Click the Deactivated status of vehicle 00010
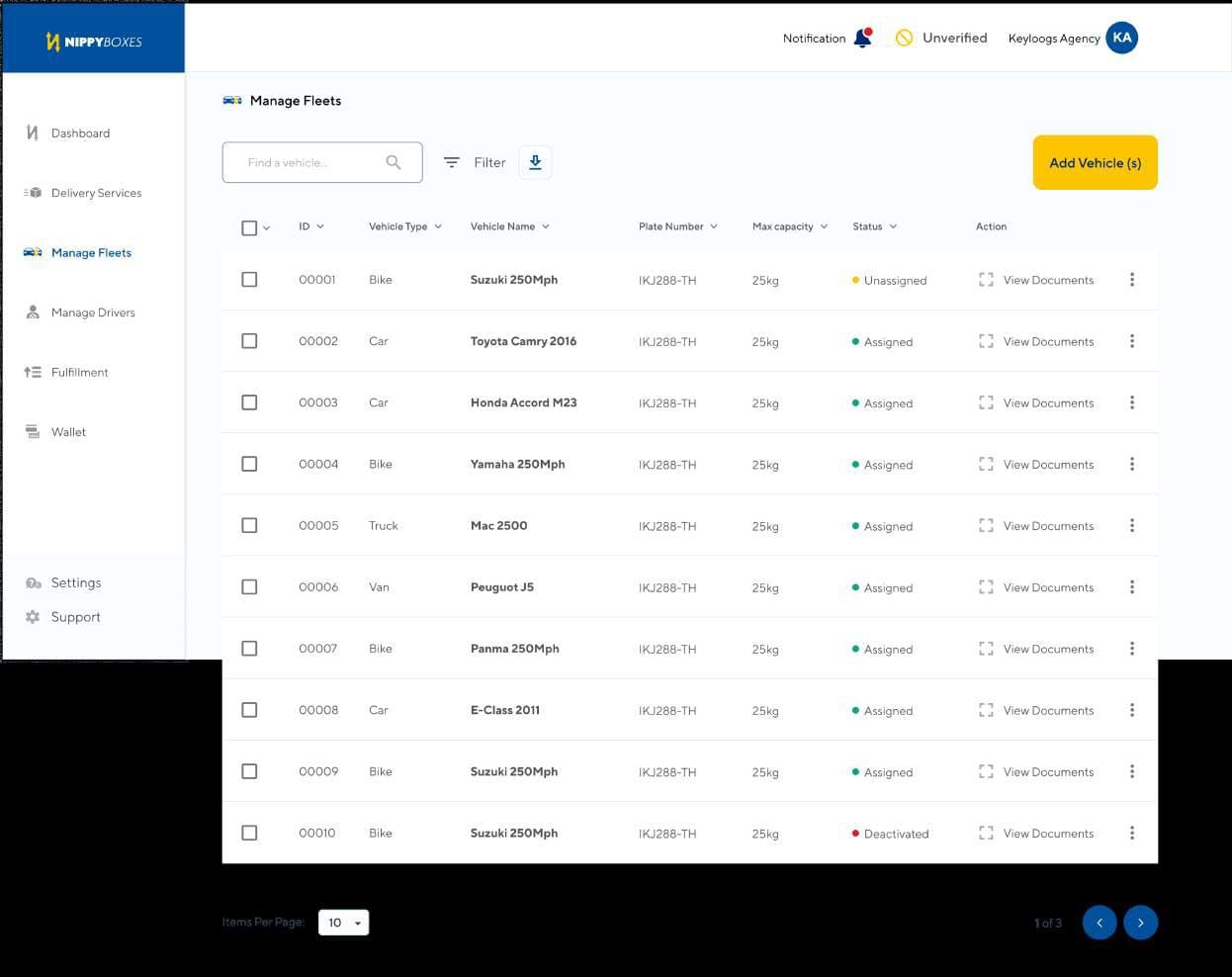 click(891, 834)
